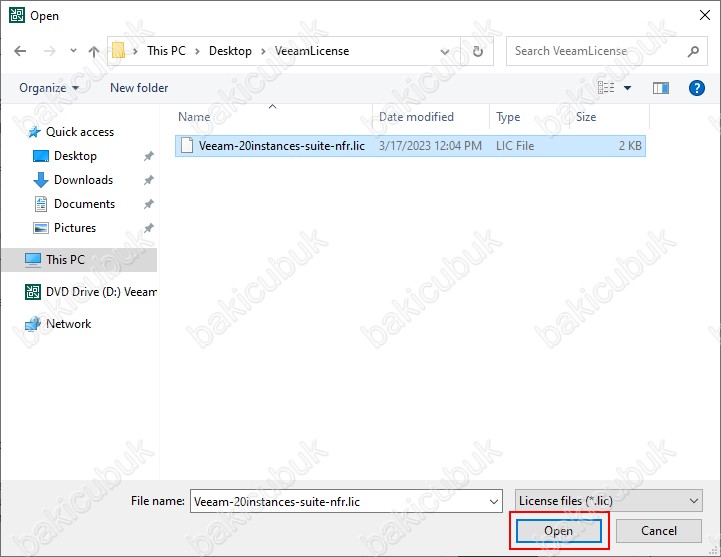Open the Organize menu
This screenshot has height=557, width=721.
49,88
